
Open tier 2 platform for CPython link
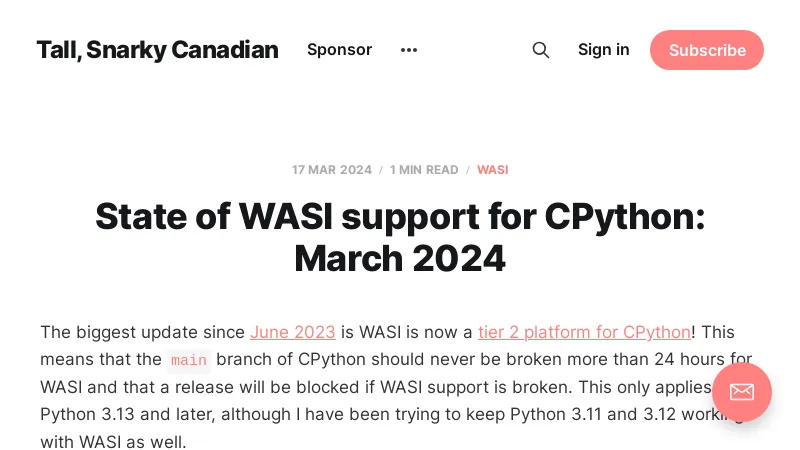tap(584, 332)
